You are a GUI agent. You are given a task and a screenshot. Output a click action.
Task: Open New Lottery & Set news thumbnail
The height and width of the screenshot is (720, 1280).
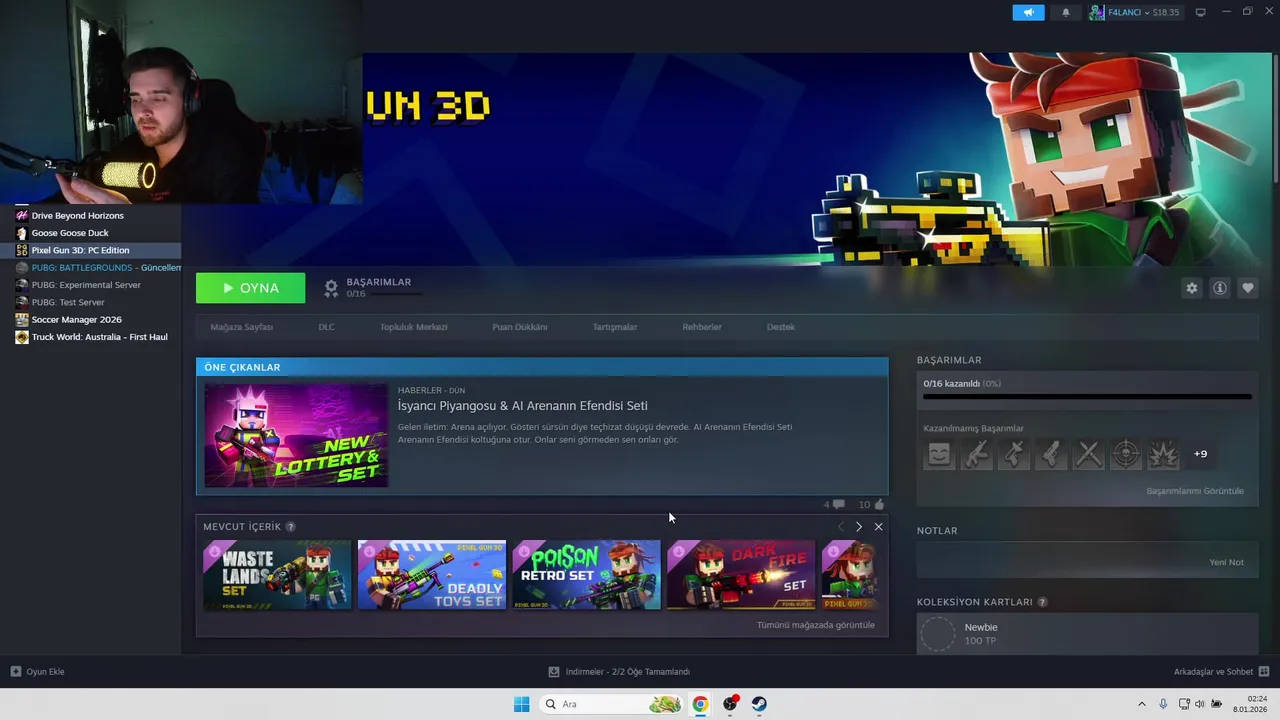296,435
